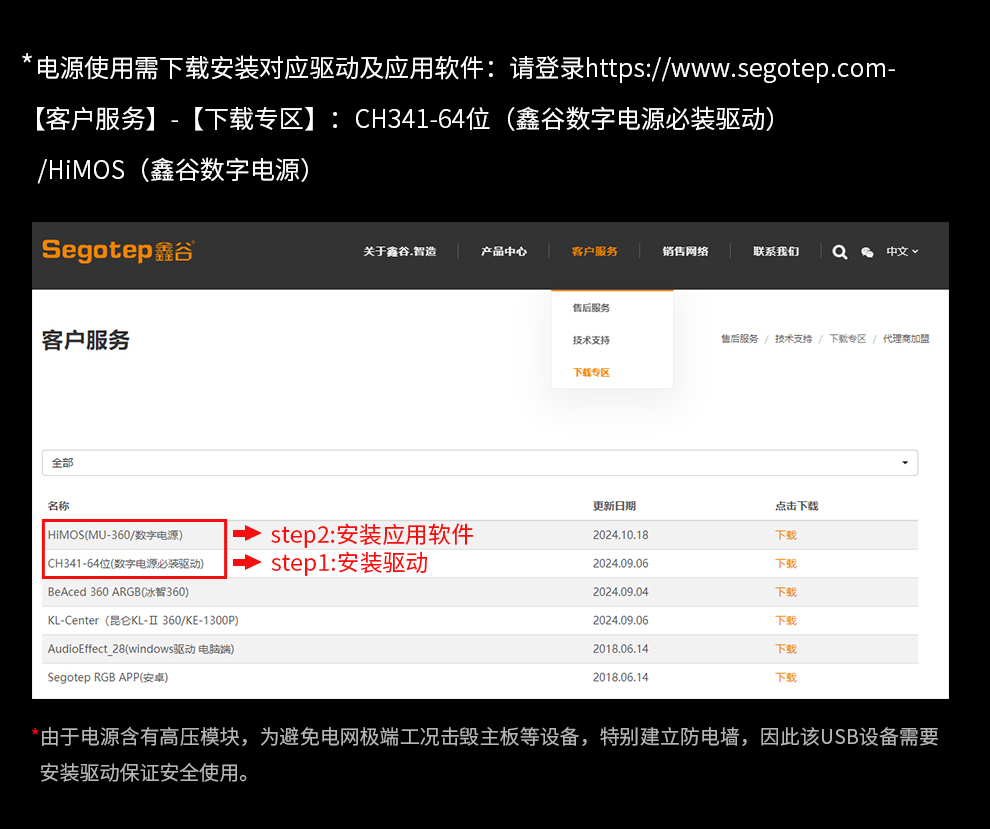Download HiMOS (MU-360/数字电源) software
This screenshot has height=829, width=990.
point(786,535)
